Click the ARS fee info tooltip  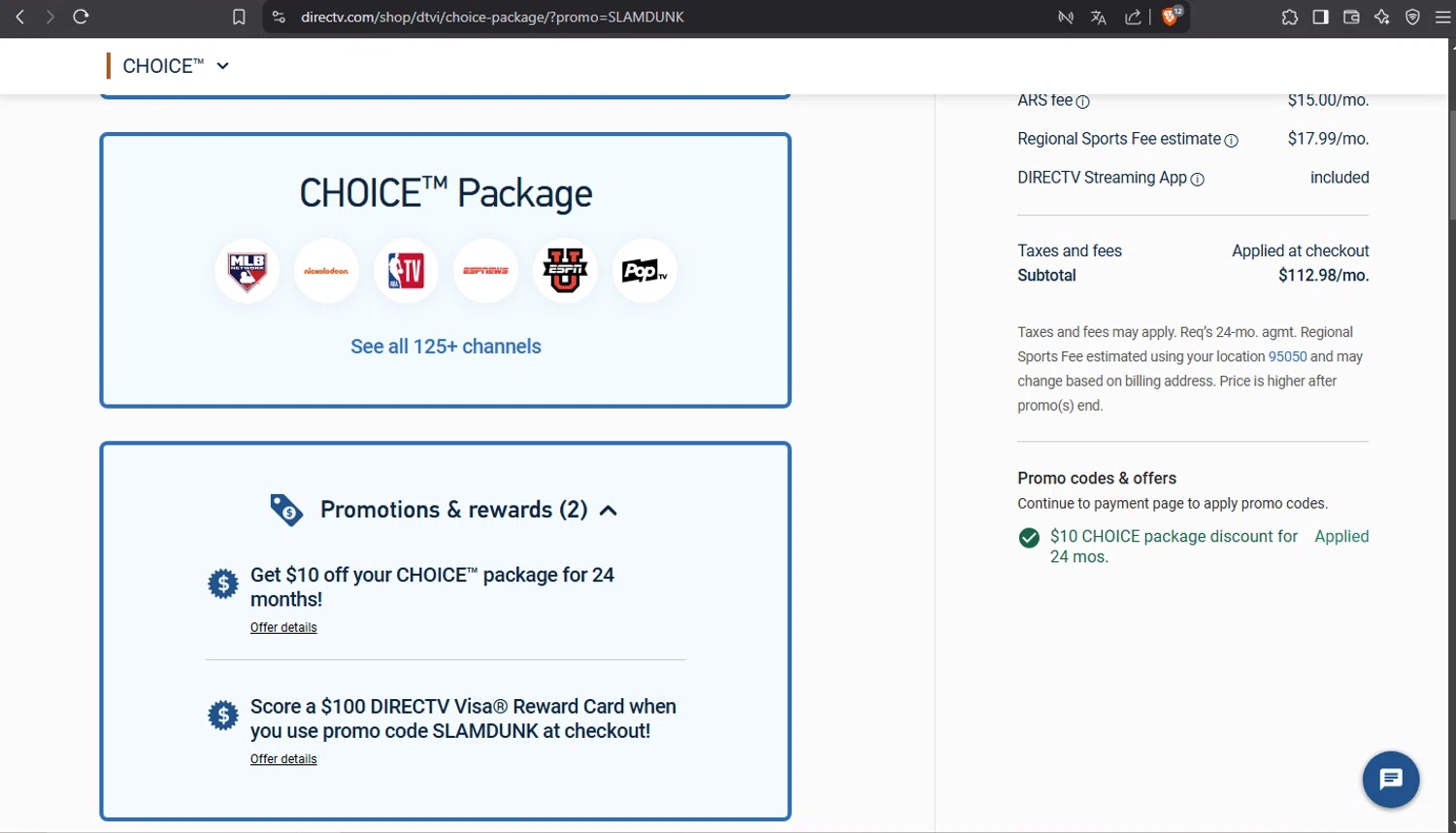pyautogui.click(x=1083, y=101)
